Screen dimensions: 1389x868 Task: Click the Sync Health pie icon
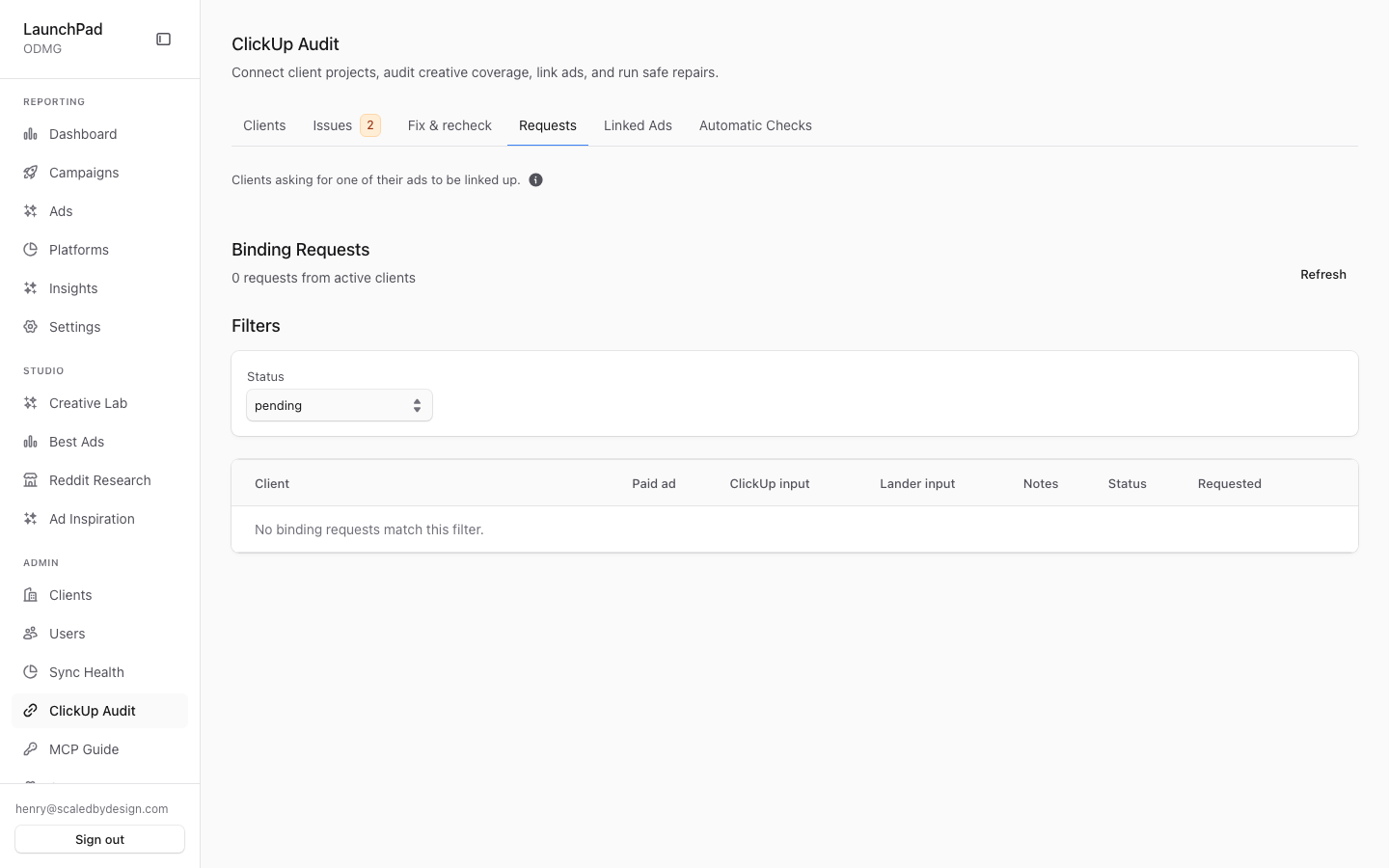click(x=31, y=672)
